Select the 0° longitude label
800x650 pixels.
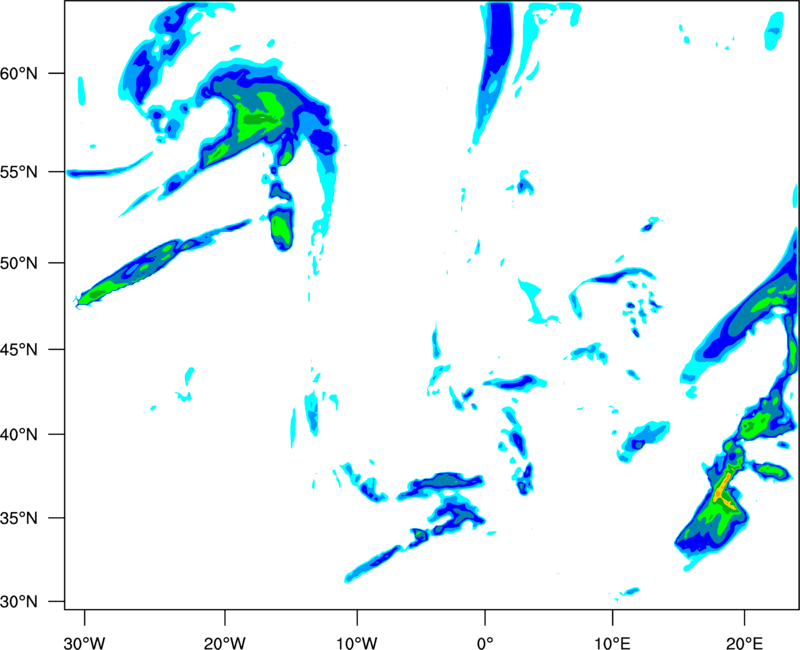[485, 643]
